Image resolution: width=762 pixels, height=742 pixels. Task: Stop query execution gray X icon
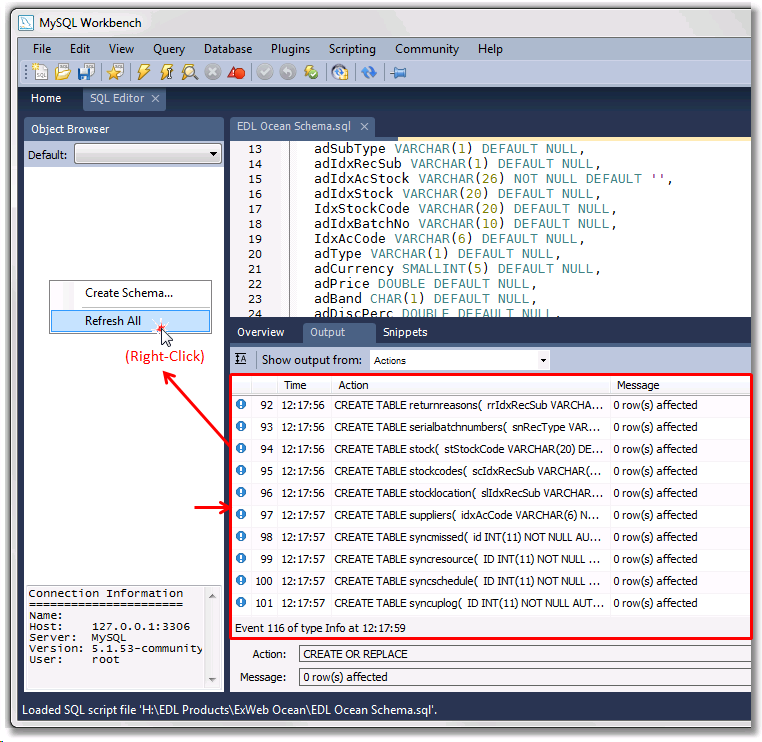click(212, 72)
